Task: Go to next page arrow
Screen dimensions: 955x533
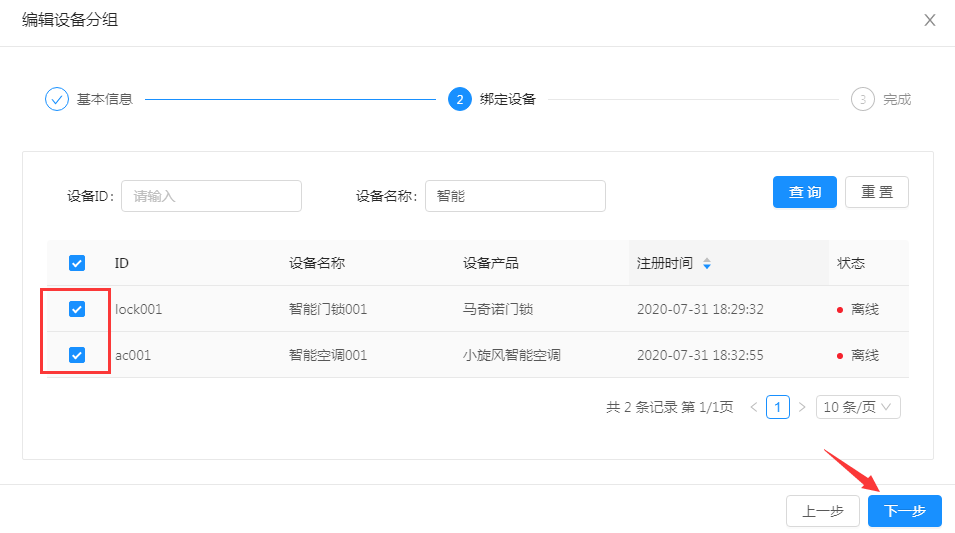Action: [802, 407]
